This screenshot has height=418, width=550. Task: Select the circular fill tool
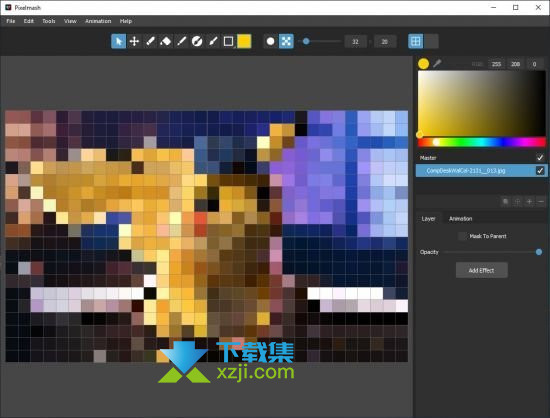click(197, 41)
